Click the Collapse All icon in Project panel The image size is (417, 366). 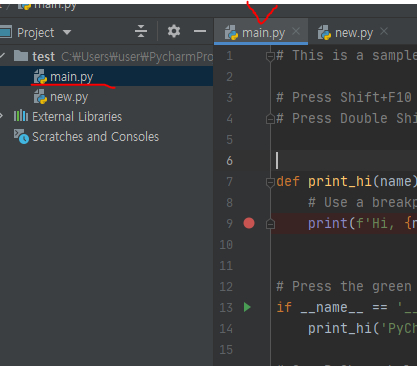[141, 31]
